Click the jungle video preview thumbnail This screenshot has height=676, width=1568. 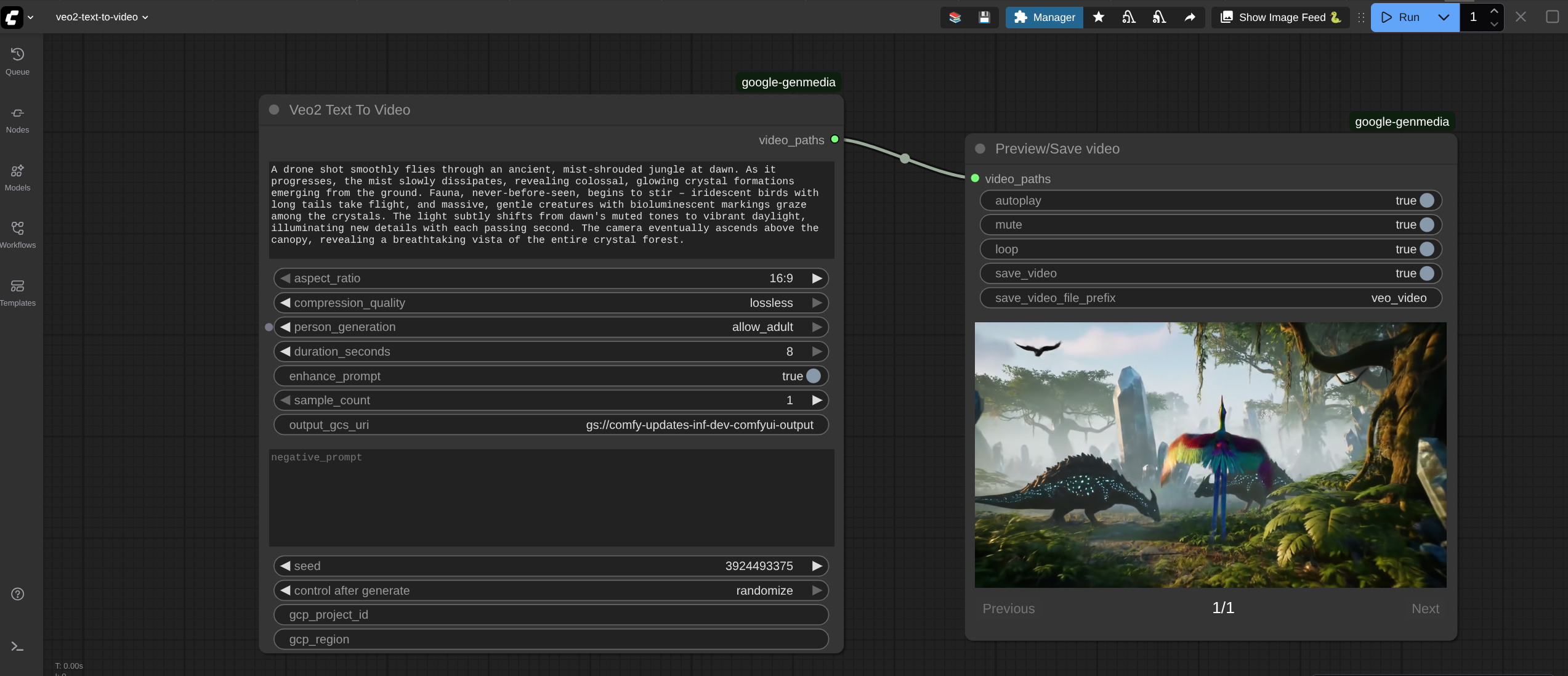point(1210,455)
